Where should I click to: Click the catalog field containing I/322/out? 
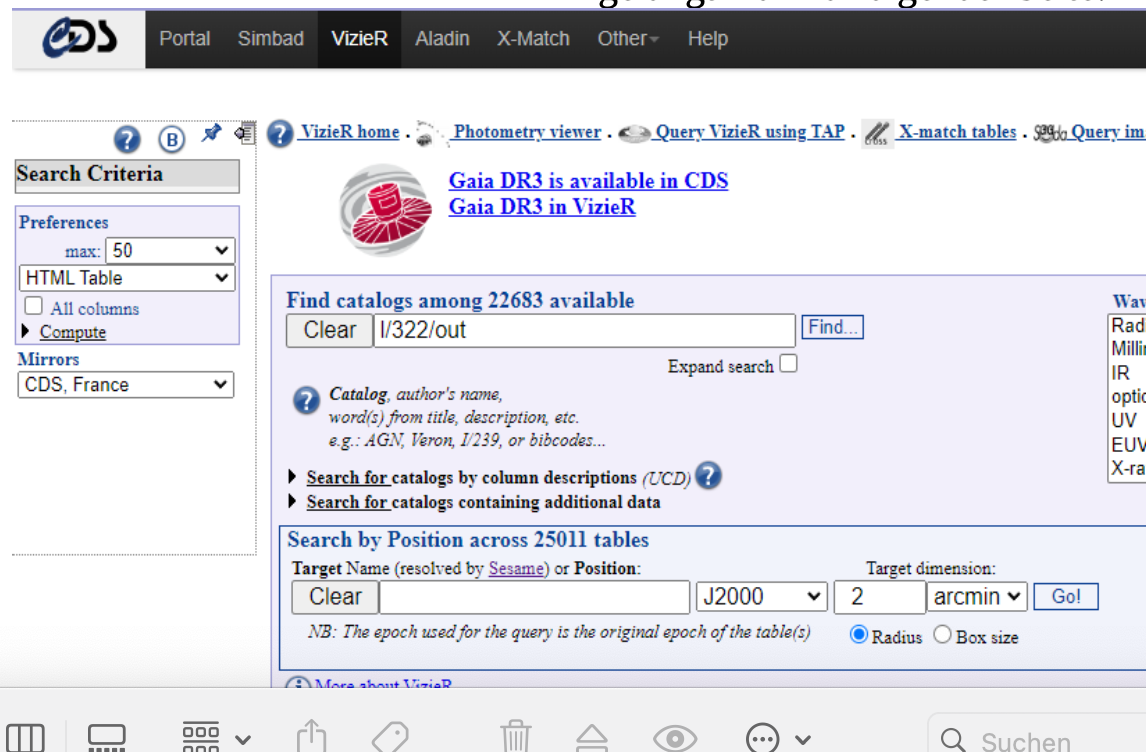[x=584, y=330]
